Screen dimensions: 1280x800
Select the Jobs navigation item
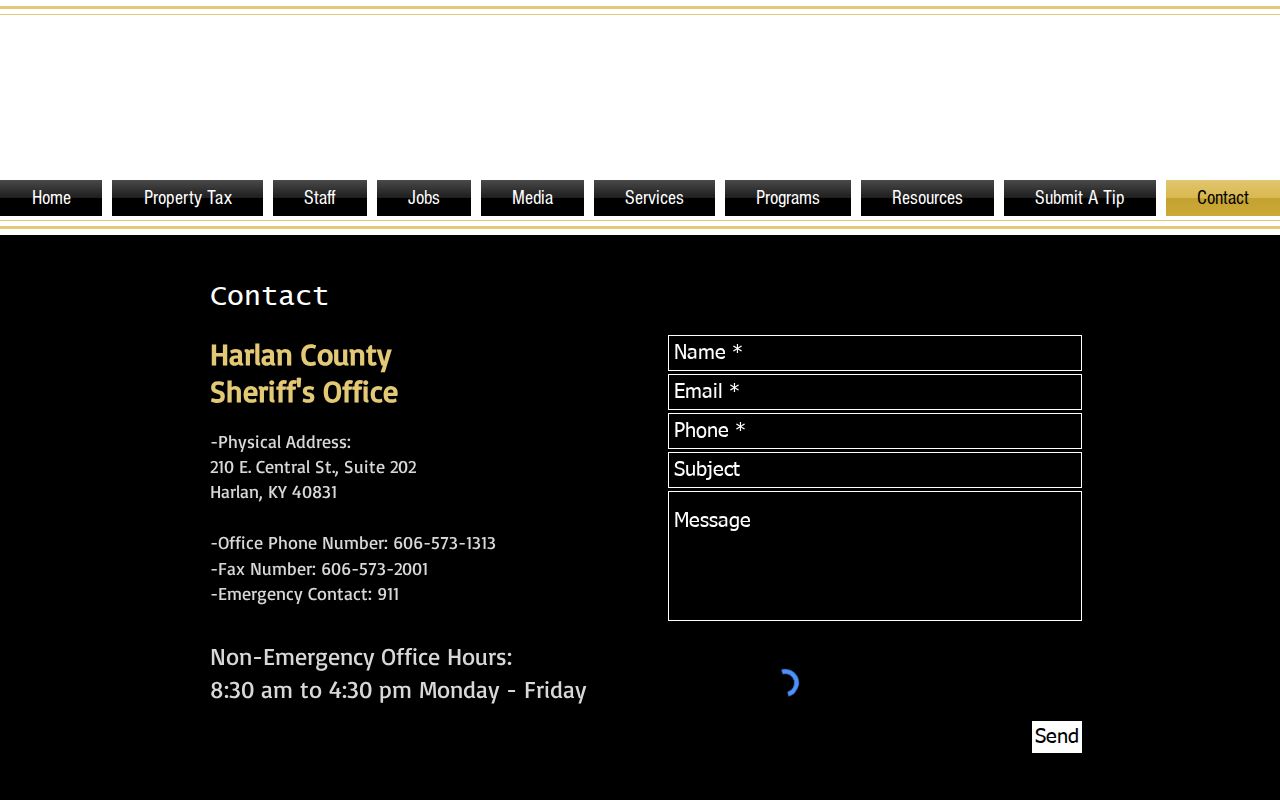424,198
